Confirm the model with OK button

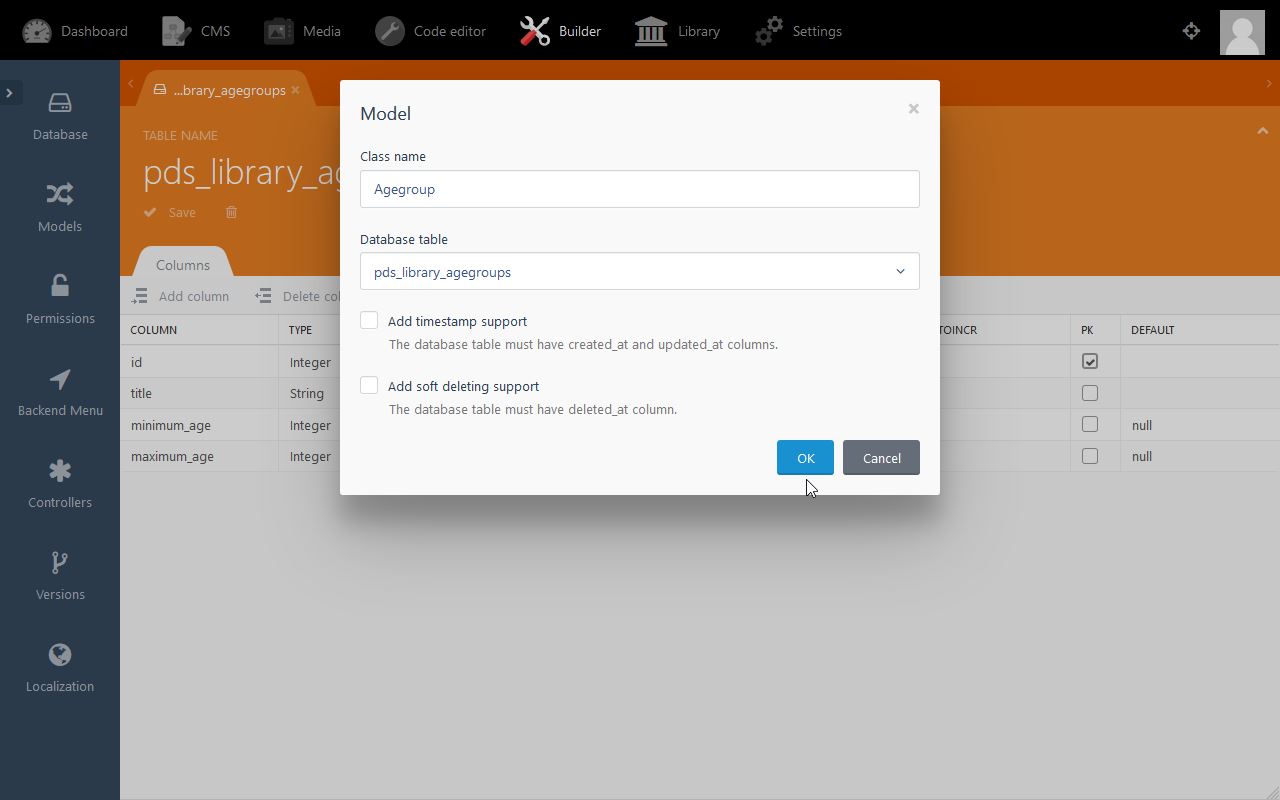point(805,458)
